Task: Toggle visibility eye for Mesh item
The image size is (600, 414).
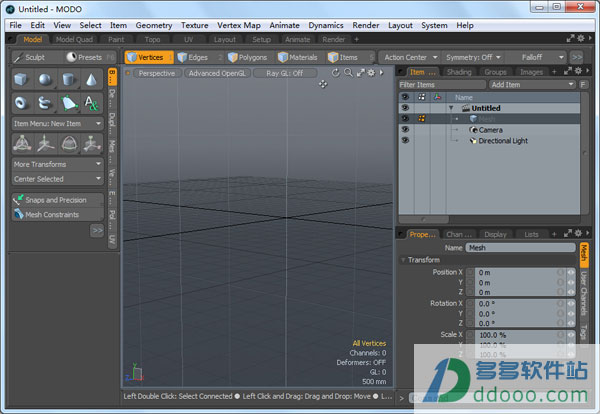Action: click(405, 119)
